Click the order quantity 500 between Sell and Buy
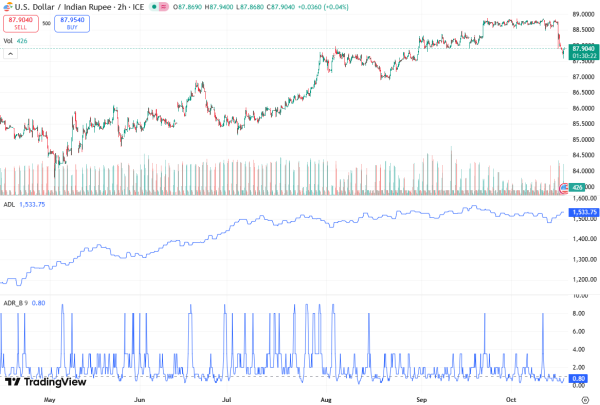The image size is (600, 405). 46,22
